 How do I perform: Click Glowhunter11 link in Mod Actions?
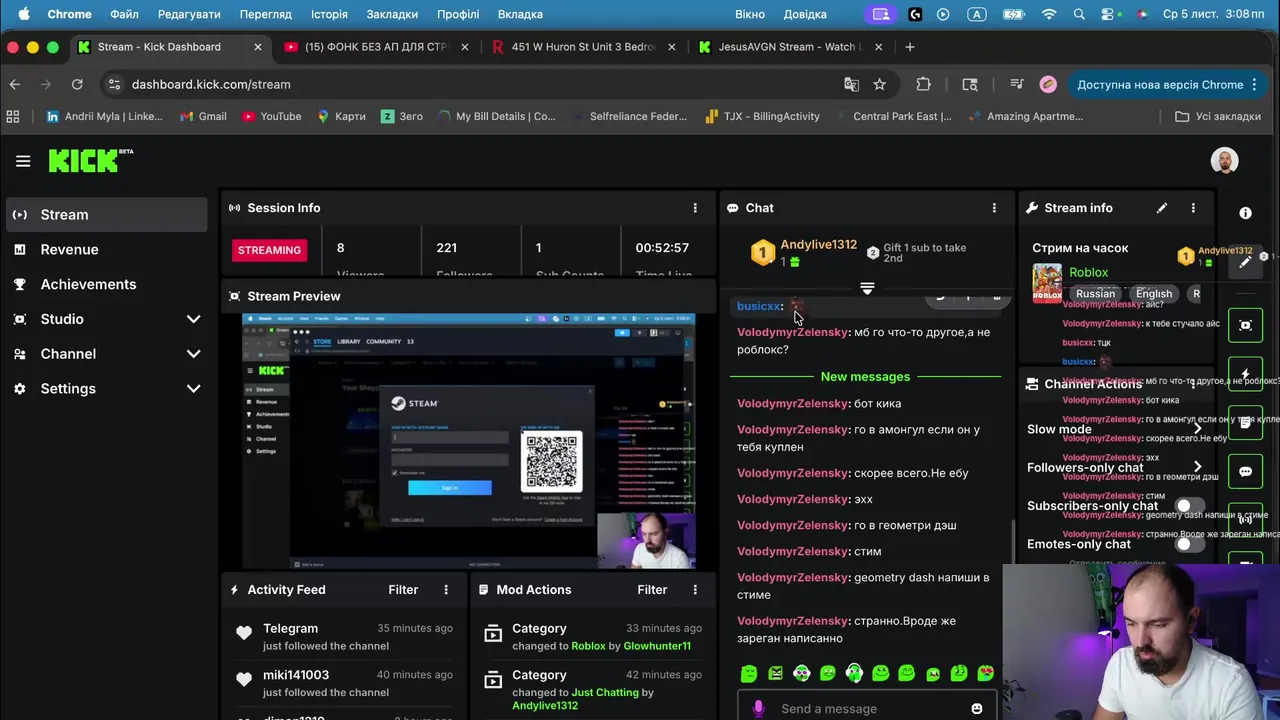coord(657,646)
